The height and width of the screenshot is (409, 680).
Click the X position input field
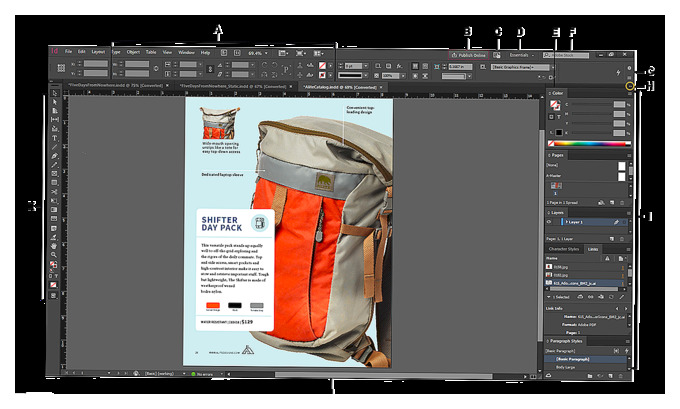(x=96, y=64)
